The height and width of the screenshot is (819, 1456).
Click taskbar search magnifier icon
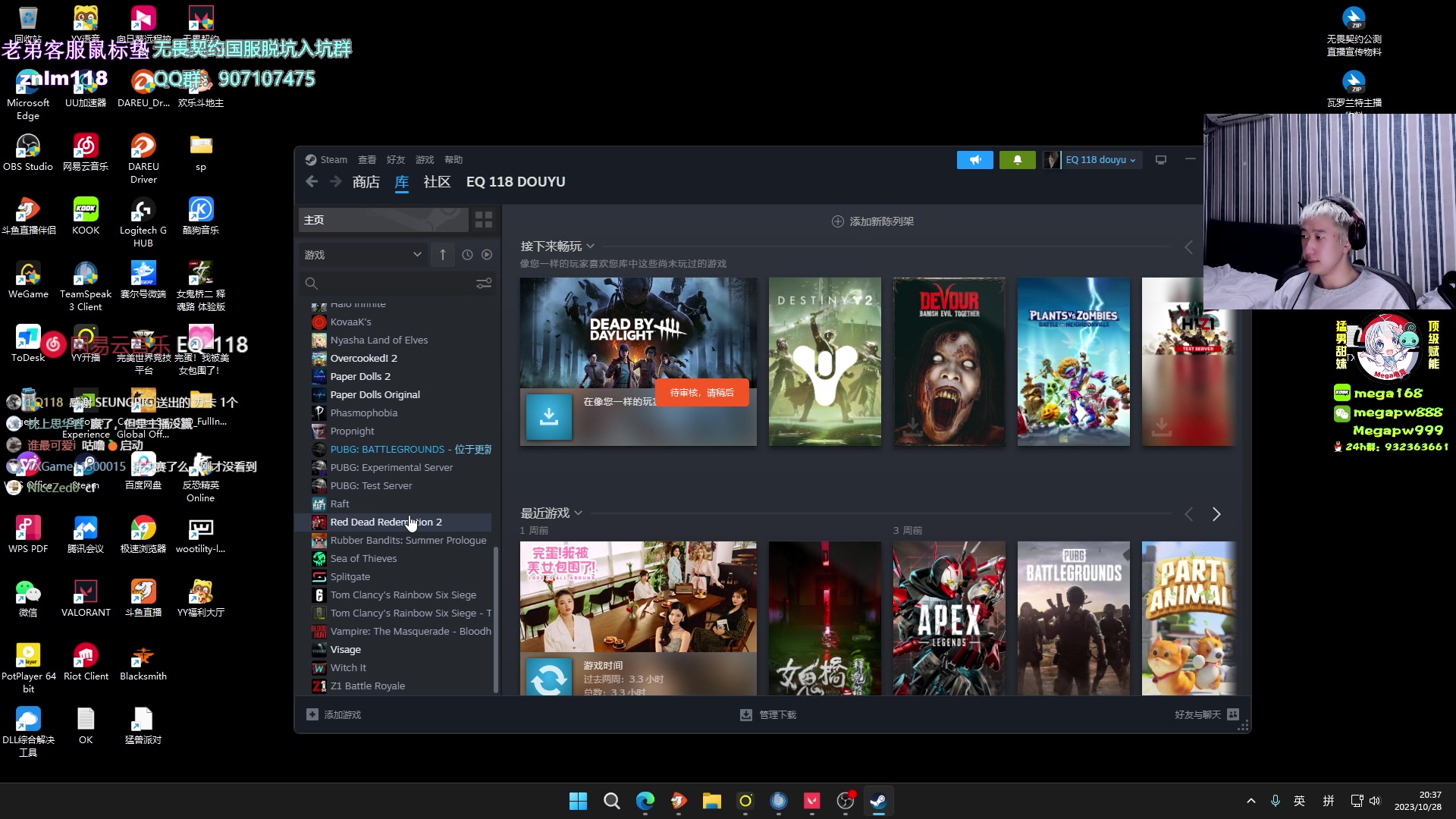[x=612, y=801]
